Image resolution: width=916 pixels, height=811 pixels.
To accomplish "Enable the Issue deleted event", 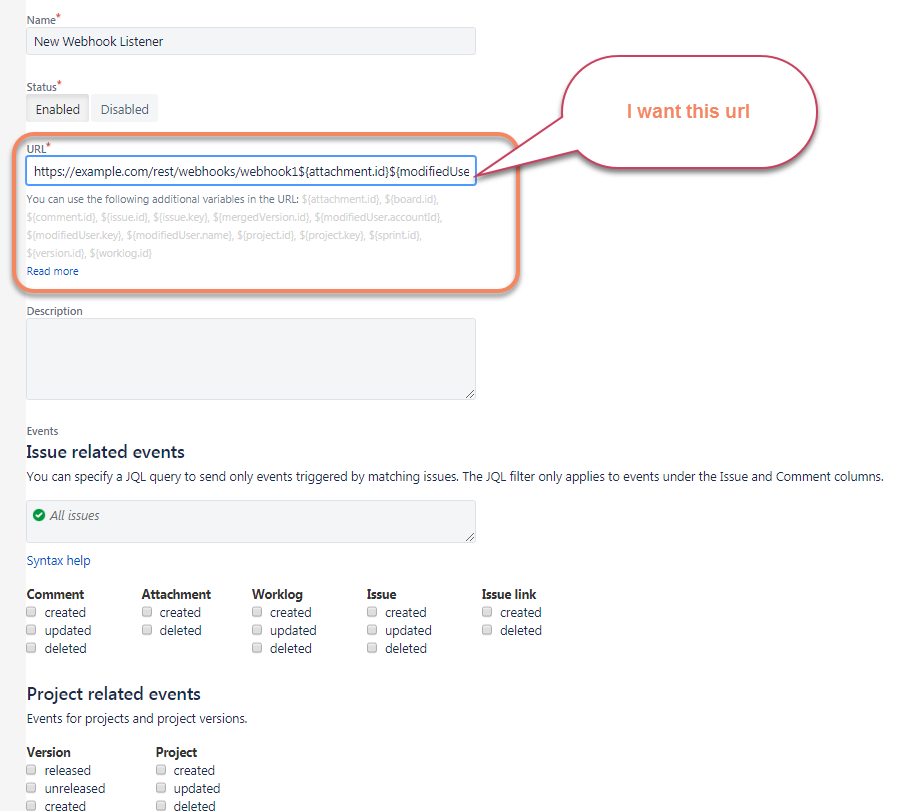I will click(371, 648).
